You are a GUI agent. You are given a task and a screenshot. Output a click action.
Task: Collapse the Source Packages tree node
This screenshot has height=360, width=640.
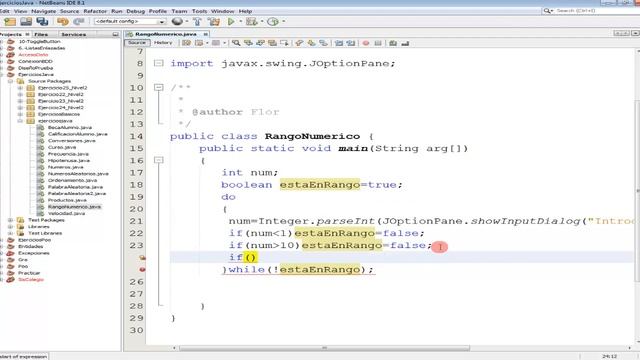[x=11, y=81]
